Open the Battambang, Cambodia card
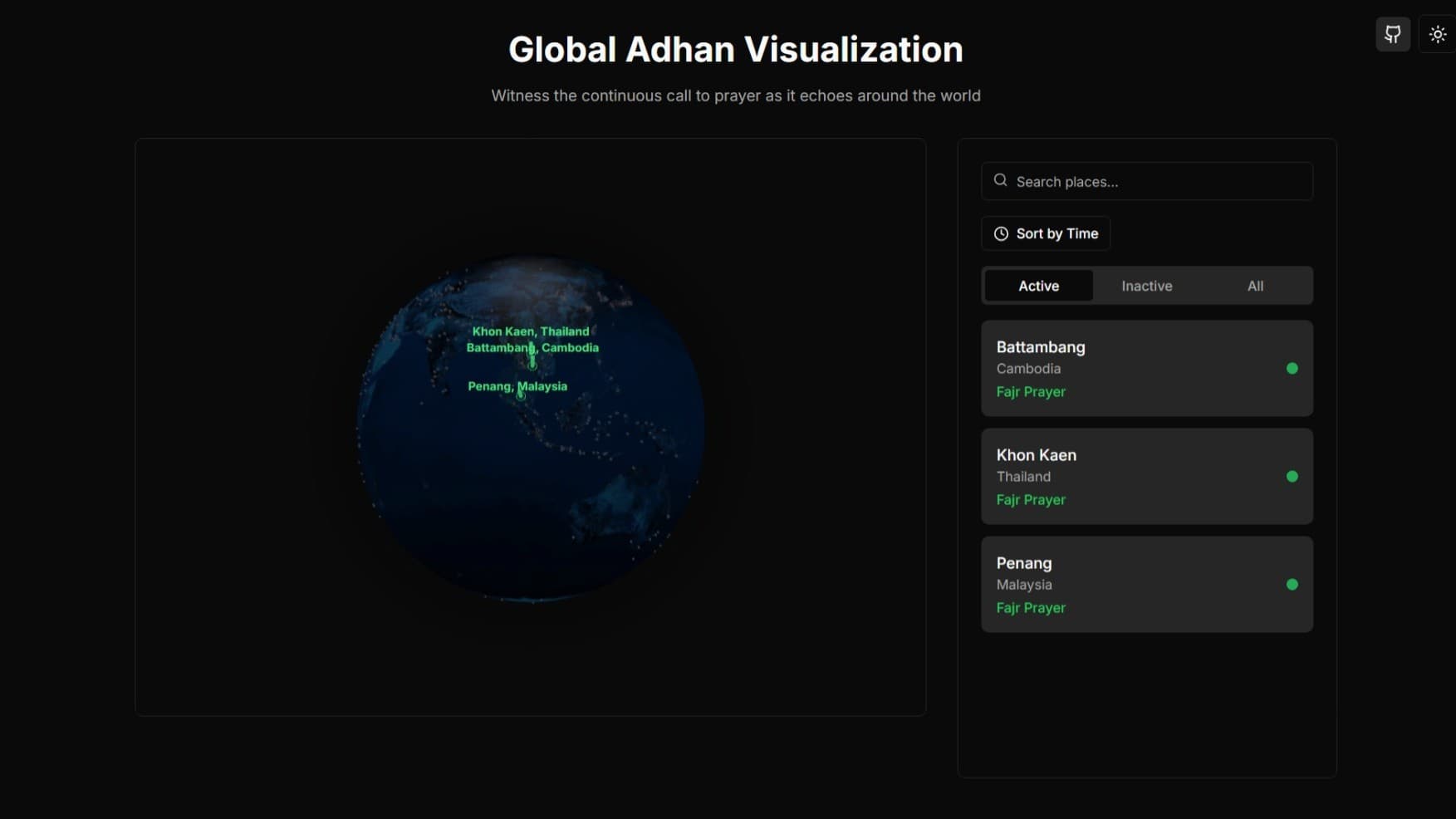 (x=1146, y=368)
